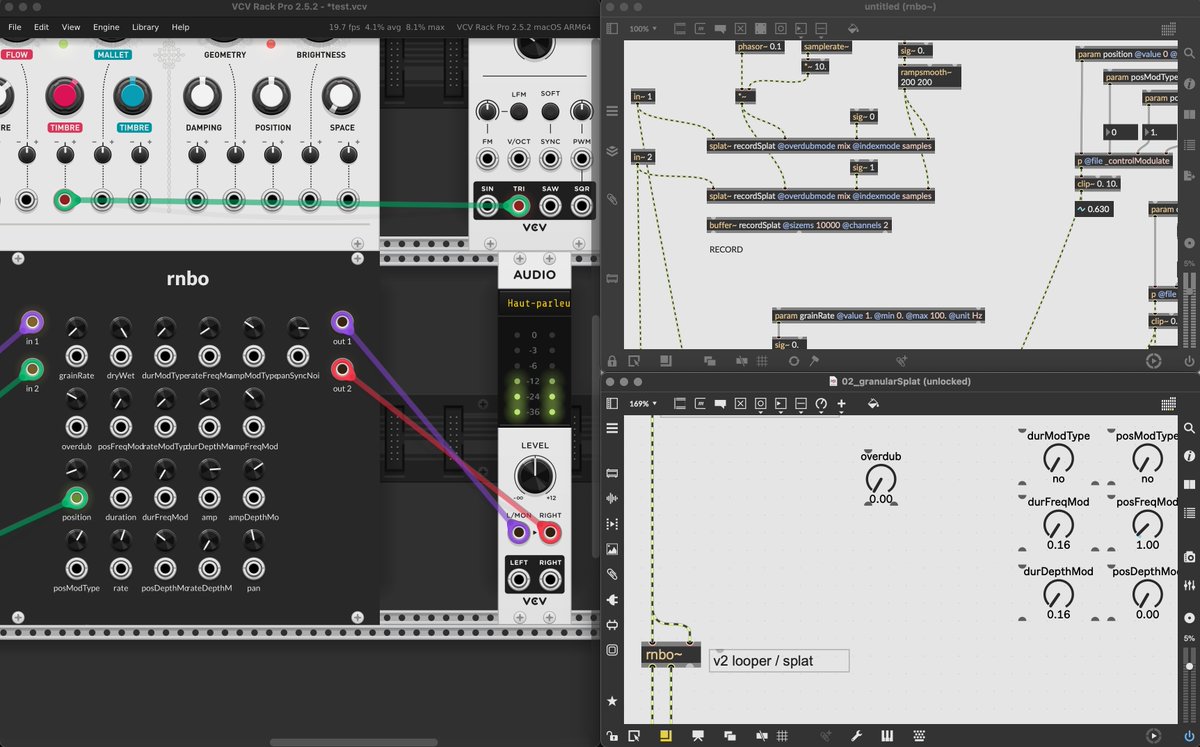Viewport: 1200px width, 747px height.
Task: Click search icon in untitled rnbo~ right sidebar
Action: tap(1188, 51)
